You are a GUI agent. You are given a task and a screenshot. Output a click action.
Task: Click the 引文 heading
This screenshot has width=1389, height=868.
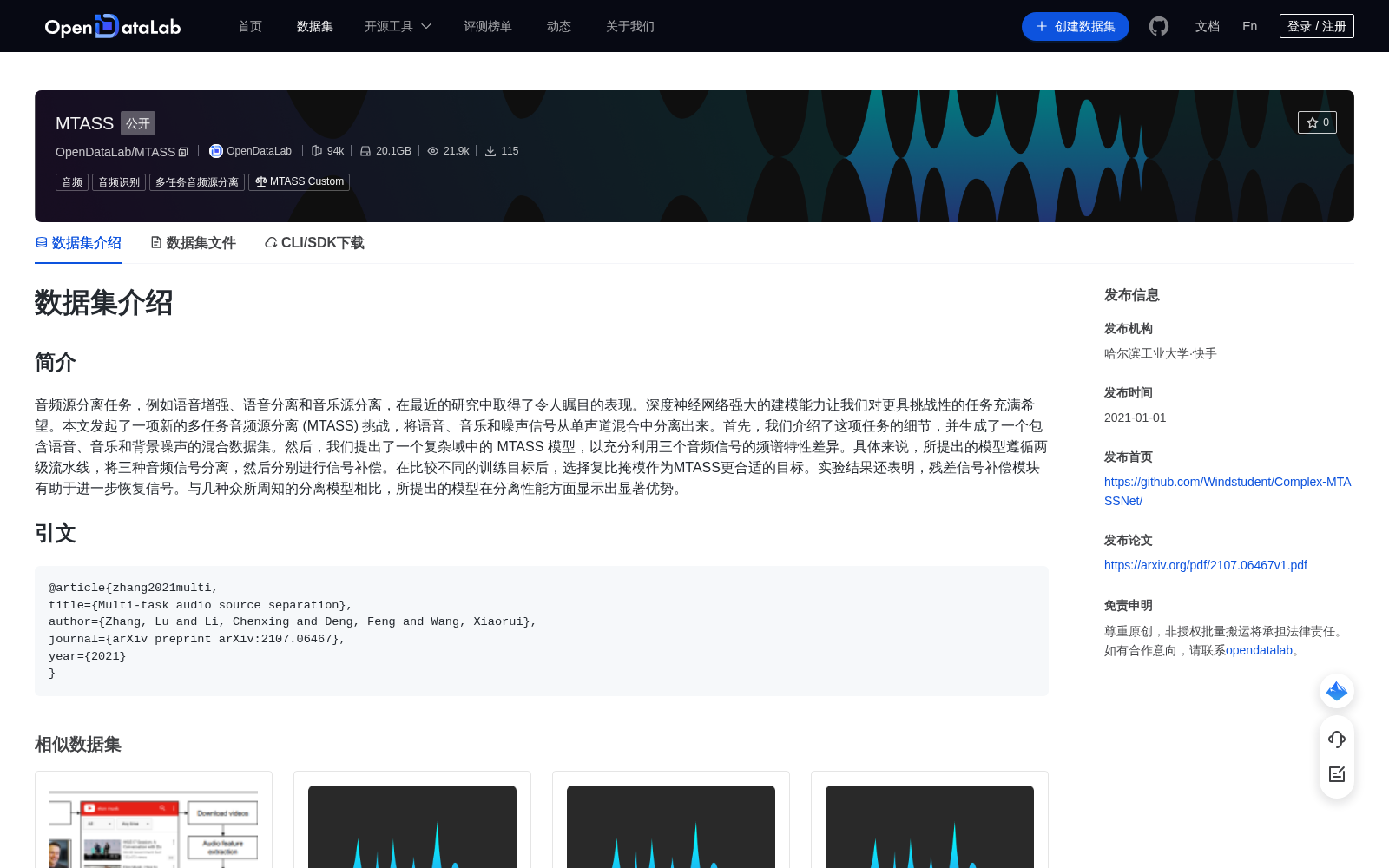[56, 533]
